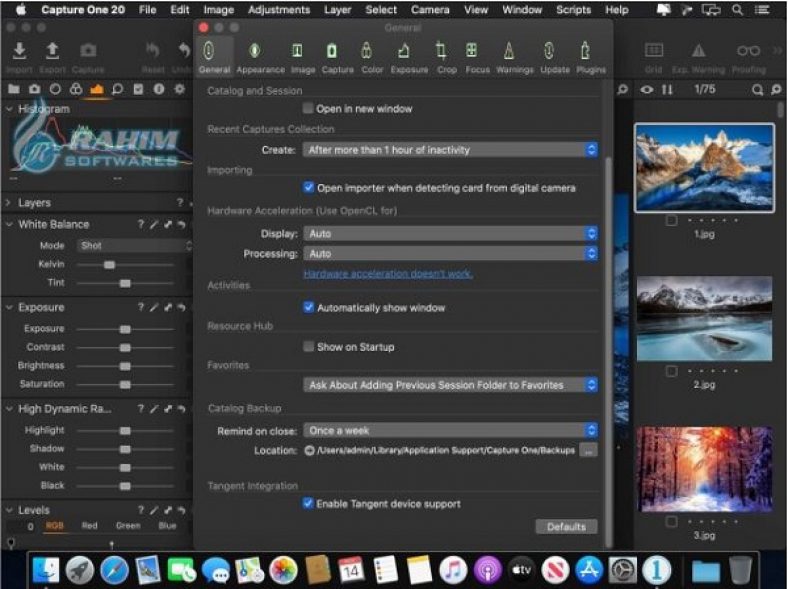Viewport: 788px width, 589px height.
Task: Uncheck Automatically show window
Action: click(x=309, y=308)
